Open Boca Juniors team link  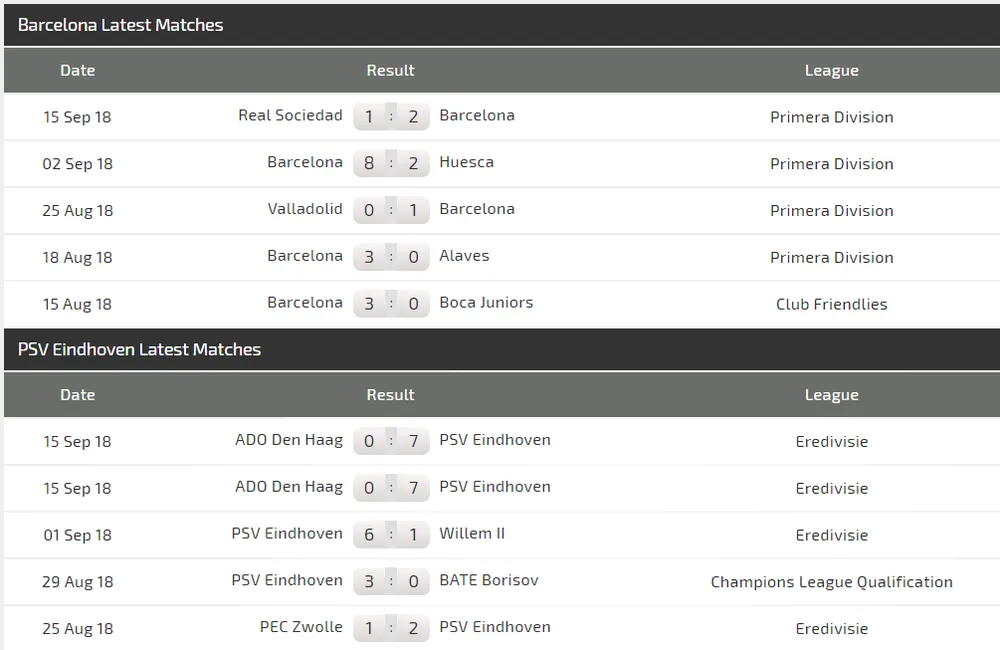pyautogui.click(x=486, y=303)
